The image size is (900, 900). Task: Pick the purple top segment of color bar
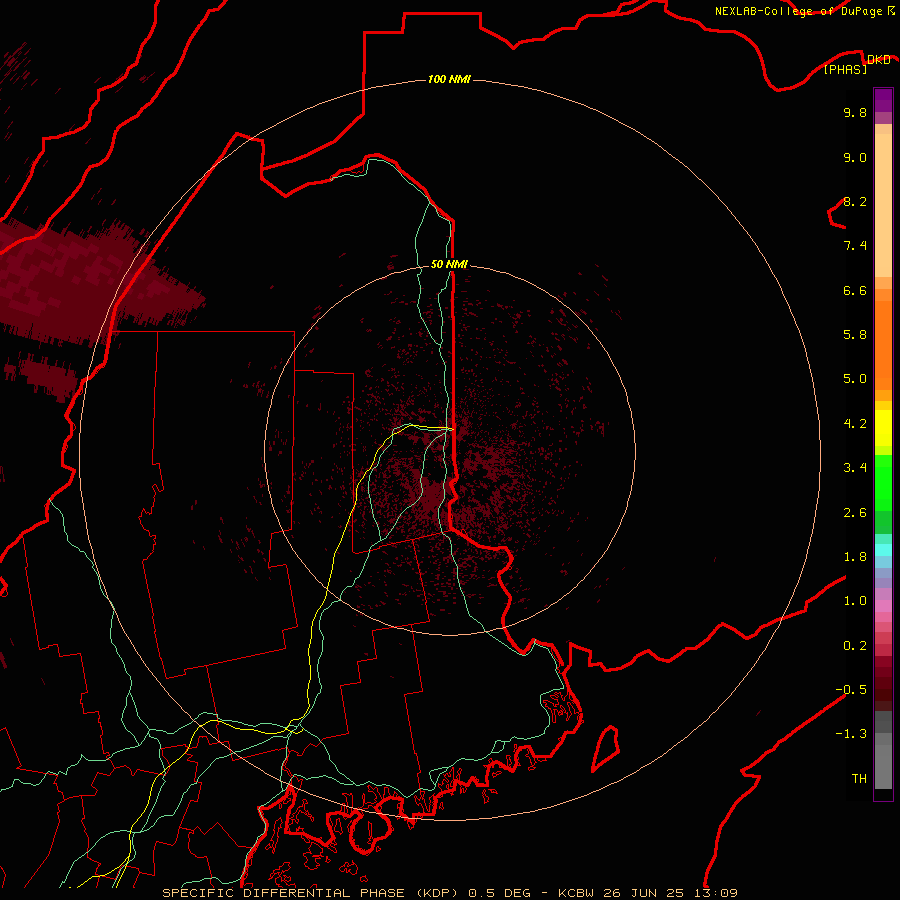point(883,100)
